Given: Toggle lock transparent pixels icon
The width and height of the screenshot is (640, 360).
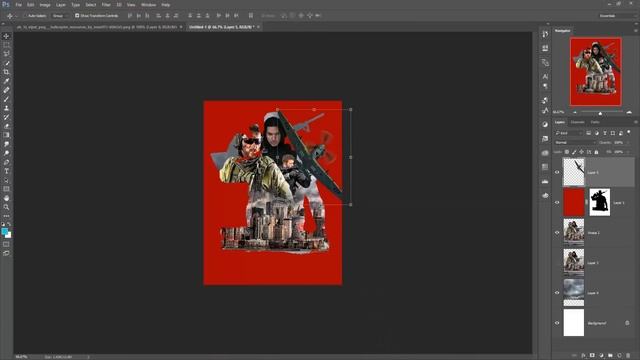Looking at the screenshot, I should pos(567,152).
